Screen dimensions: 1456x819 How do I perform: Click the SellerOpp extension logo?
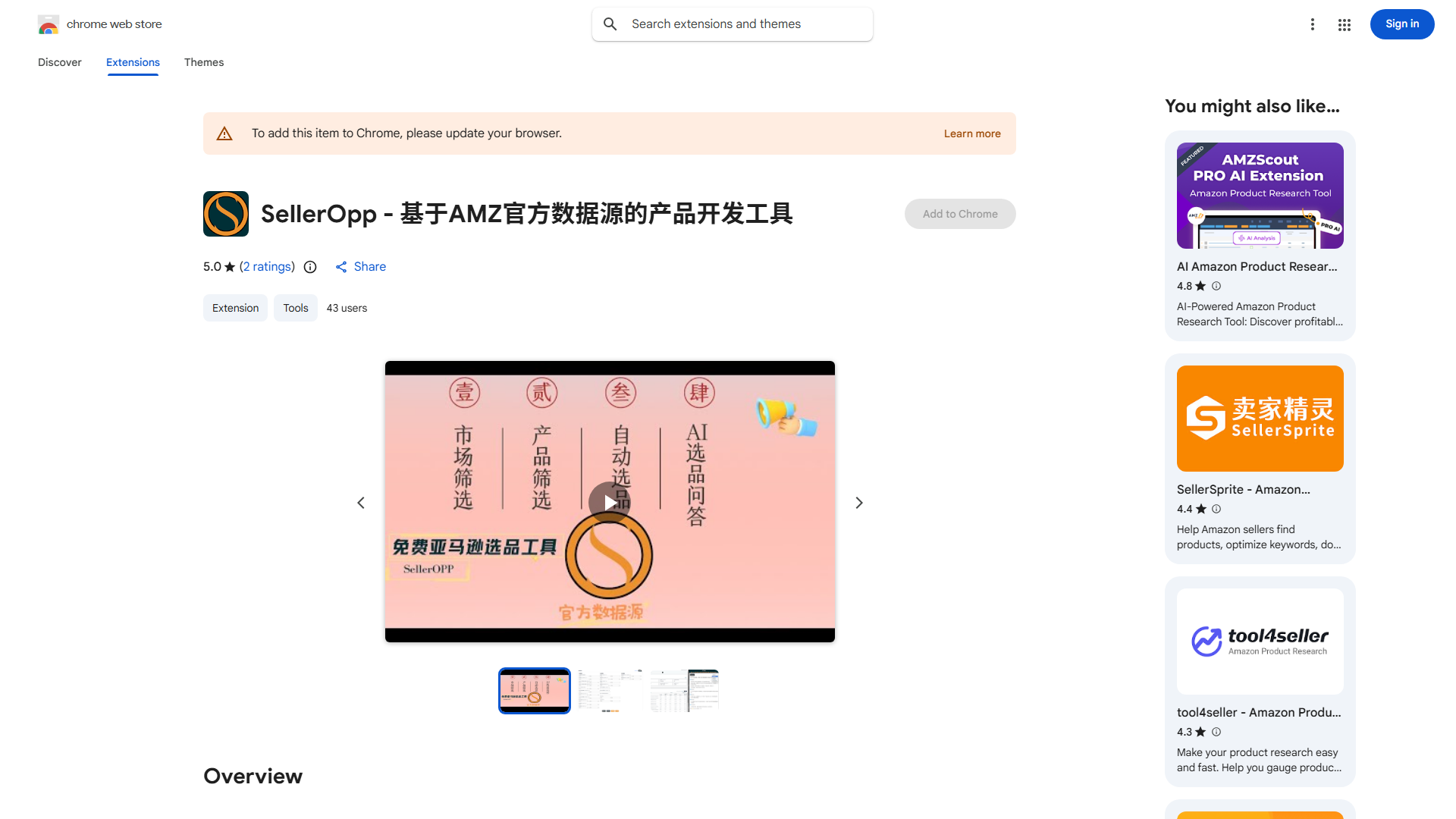pos(225,214)
